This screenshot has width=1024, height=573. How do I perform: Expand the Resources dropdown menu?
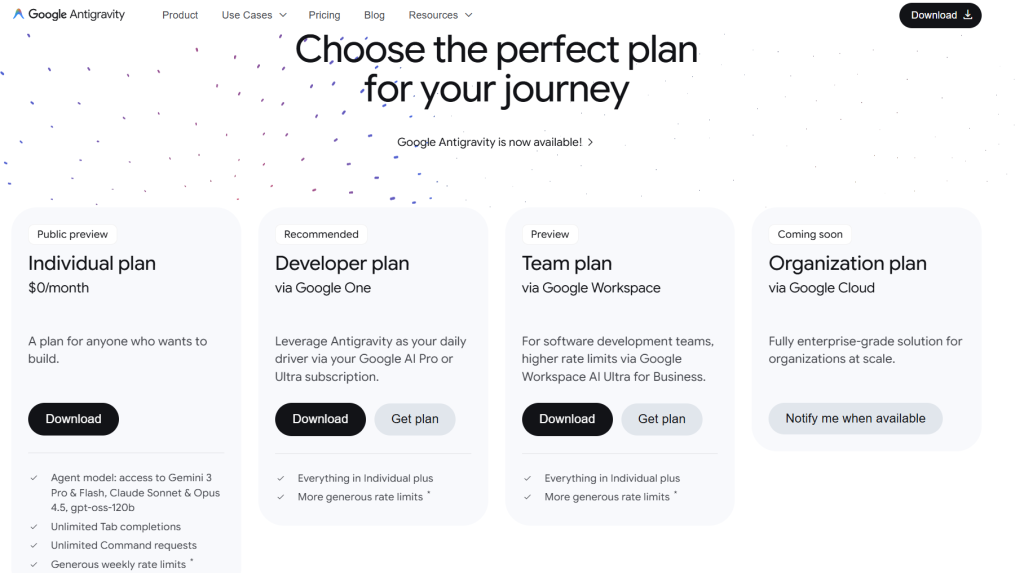(440, 15)
